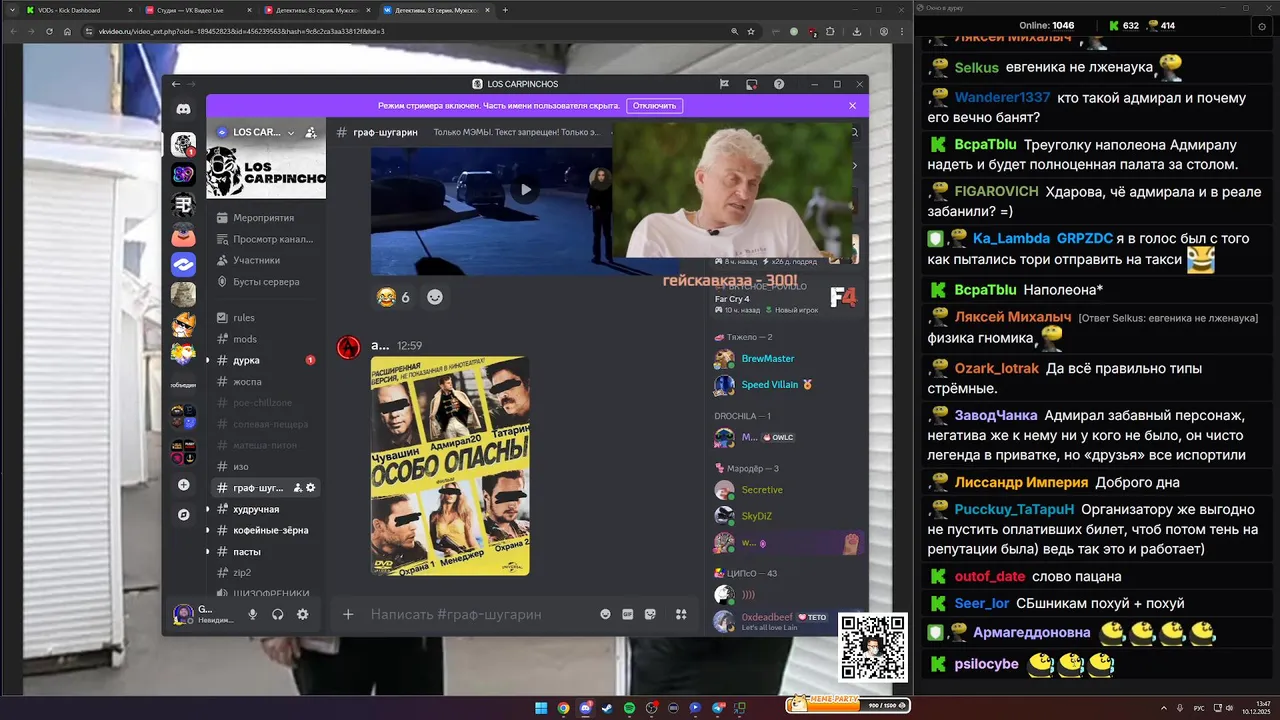Open Discord direct messages home icon
This screenshot has height=720, width=1280.
coord(183,109)
